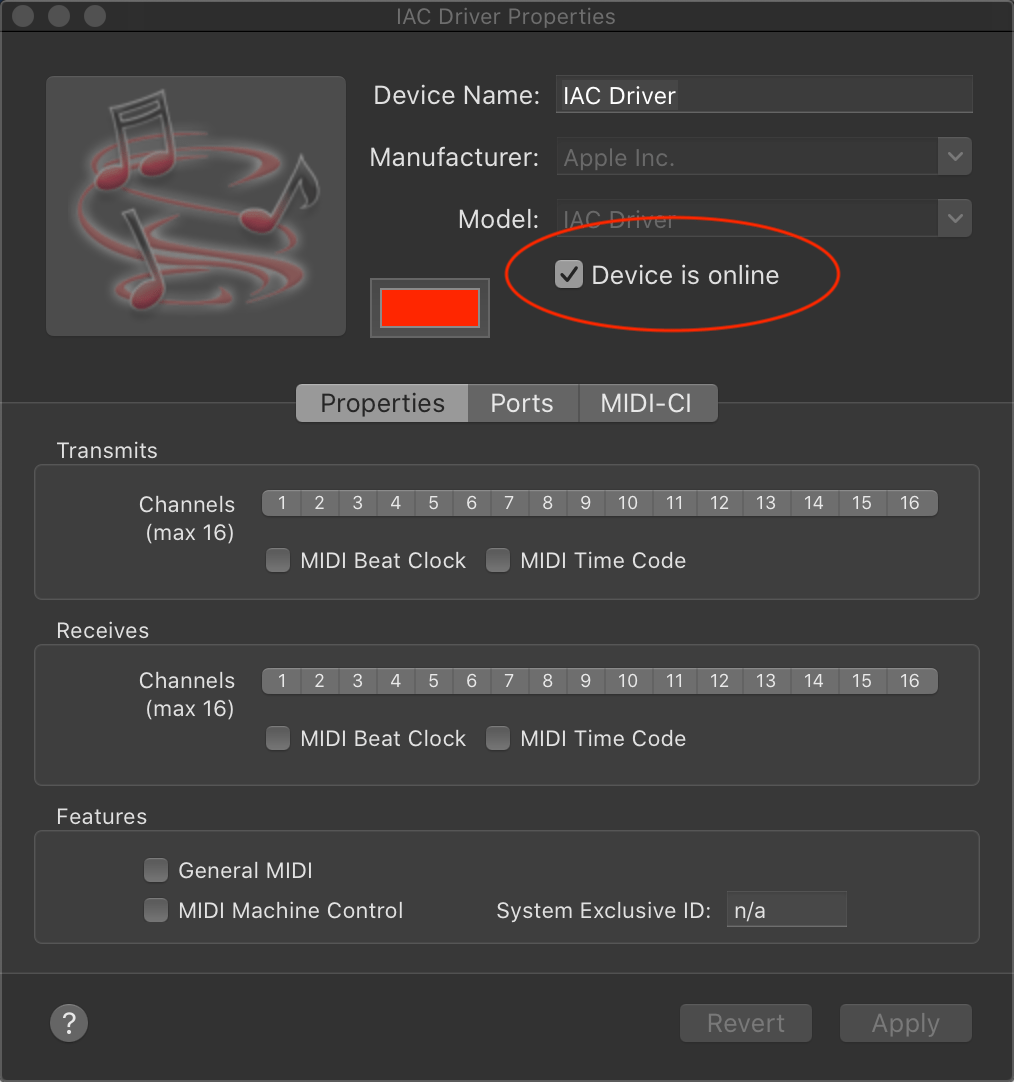Toggle Receives channel 11
The height and width of the screenshot is (1082, 1014).
(x=674, y=681)
